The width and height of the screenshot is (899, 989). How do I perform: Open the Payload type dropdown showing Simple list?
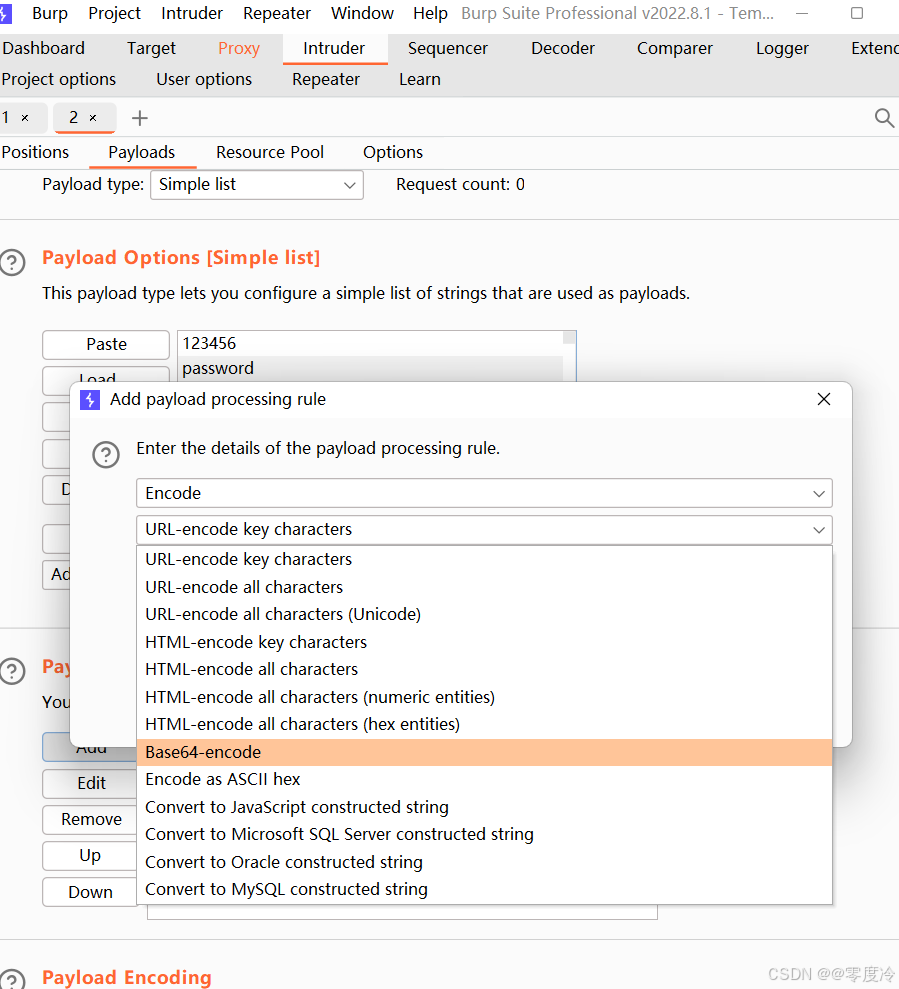pos(256,185)
